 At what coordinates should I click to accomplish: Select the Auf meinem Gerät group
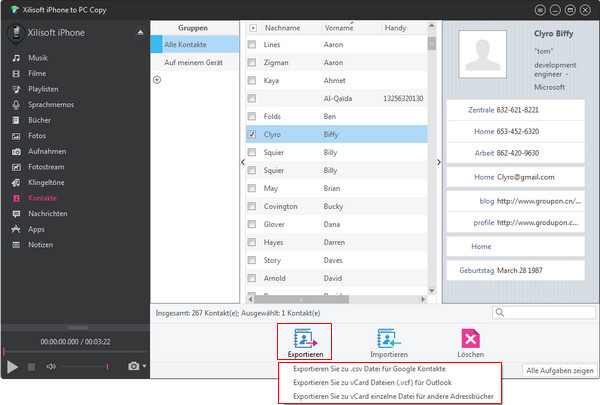(x=195, y=62)
